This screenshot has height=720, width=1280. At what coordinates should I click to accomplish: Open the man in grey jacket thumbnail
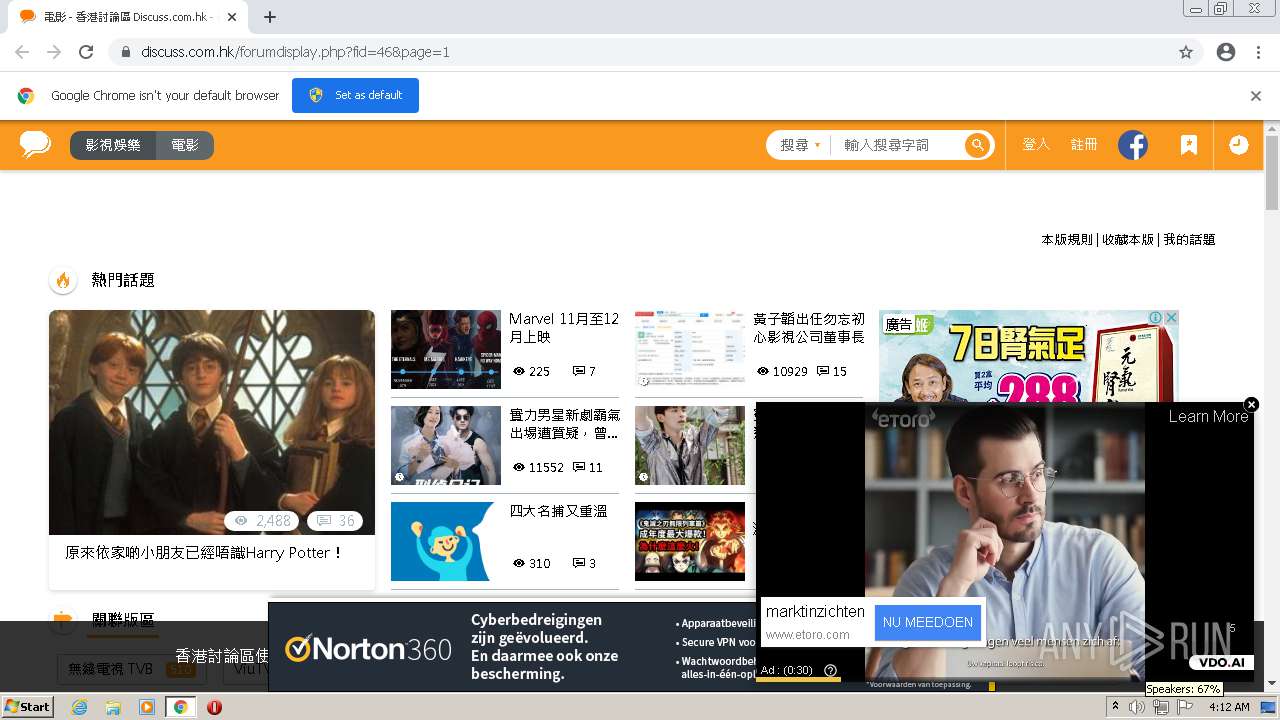tap(690, 445)
